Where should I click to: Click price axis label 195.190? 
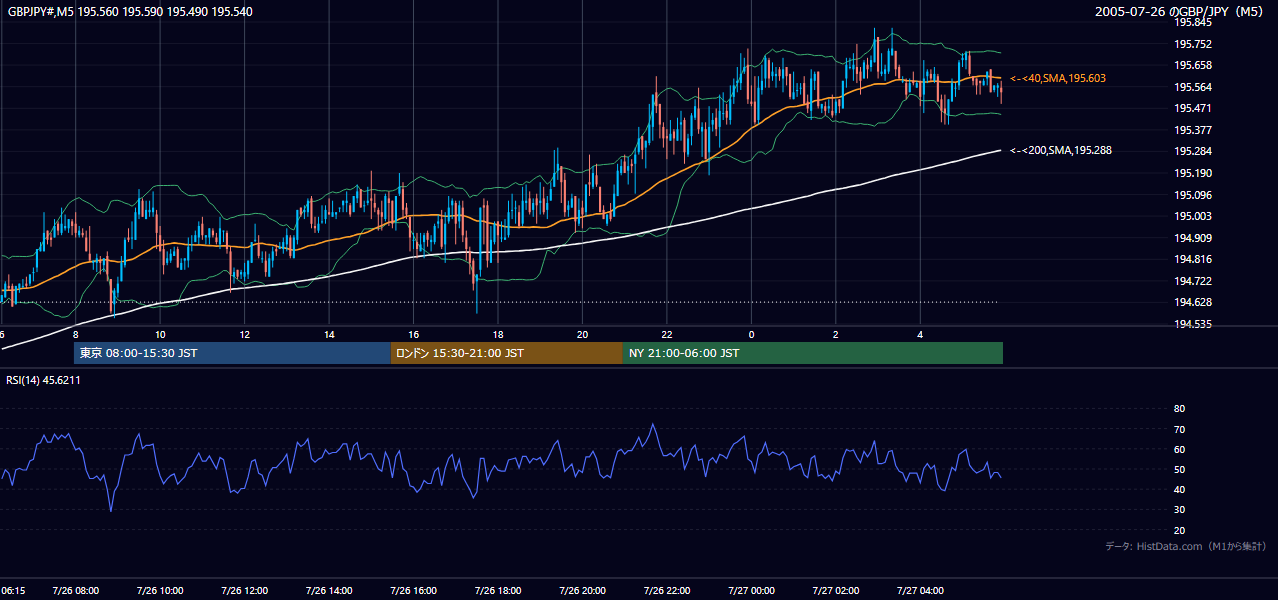[x=1192, y=173]
